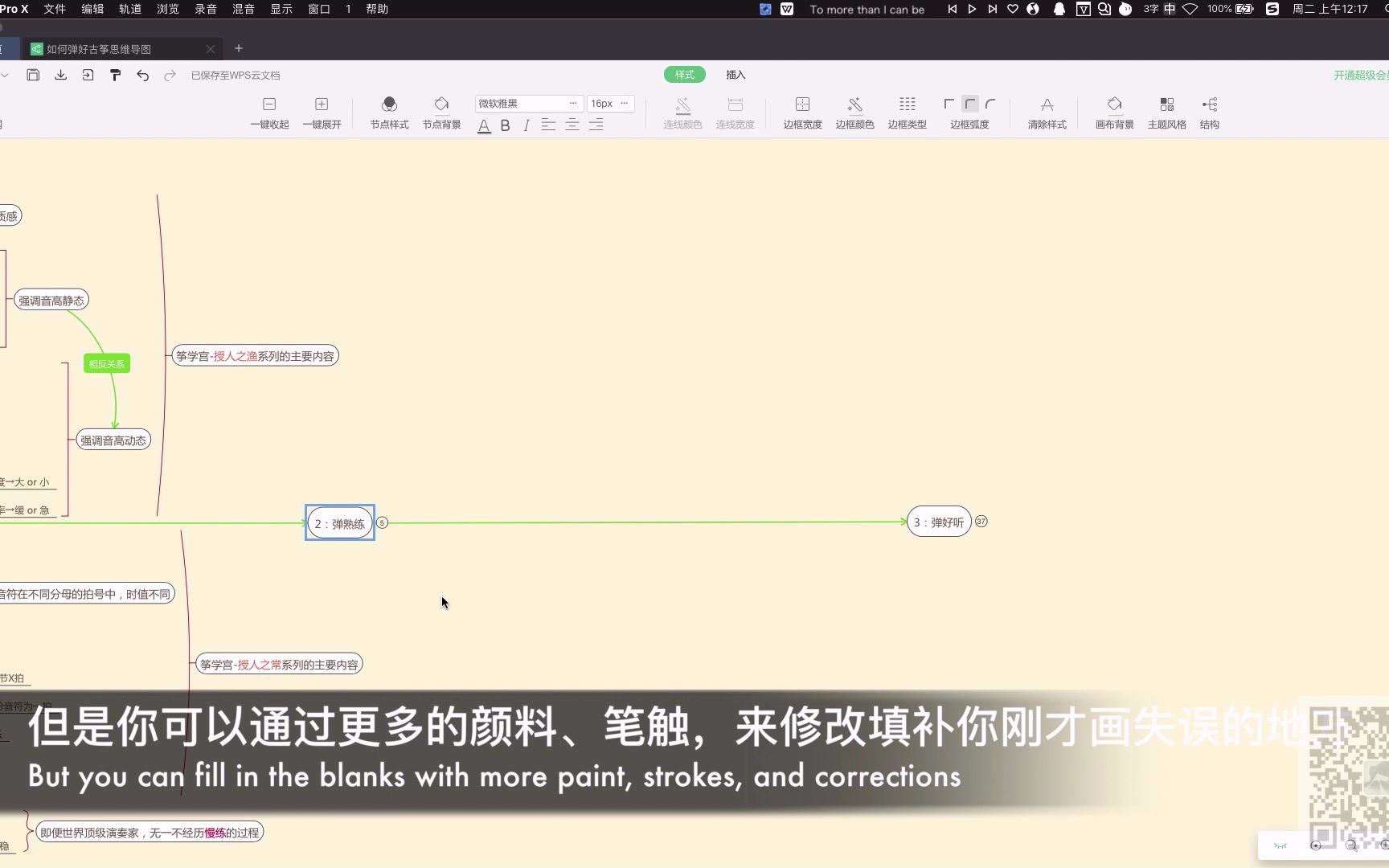Image resolution: width=1389 pixels, height=868 pixels.
Task: Redo the last undone action
Action: [x=170, y=75]
